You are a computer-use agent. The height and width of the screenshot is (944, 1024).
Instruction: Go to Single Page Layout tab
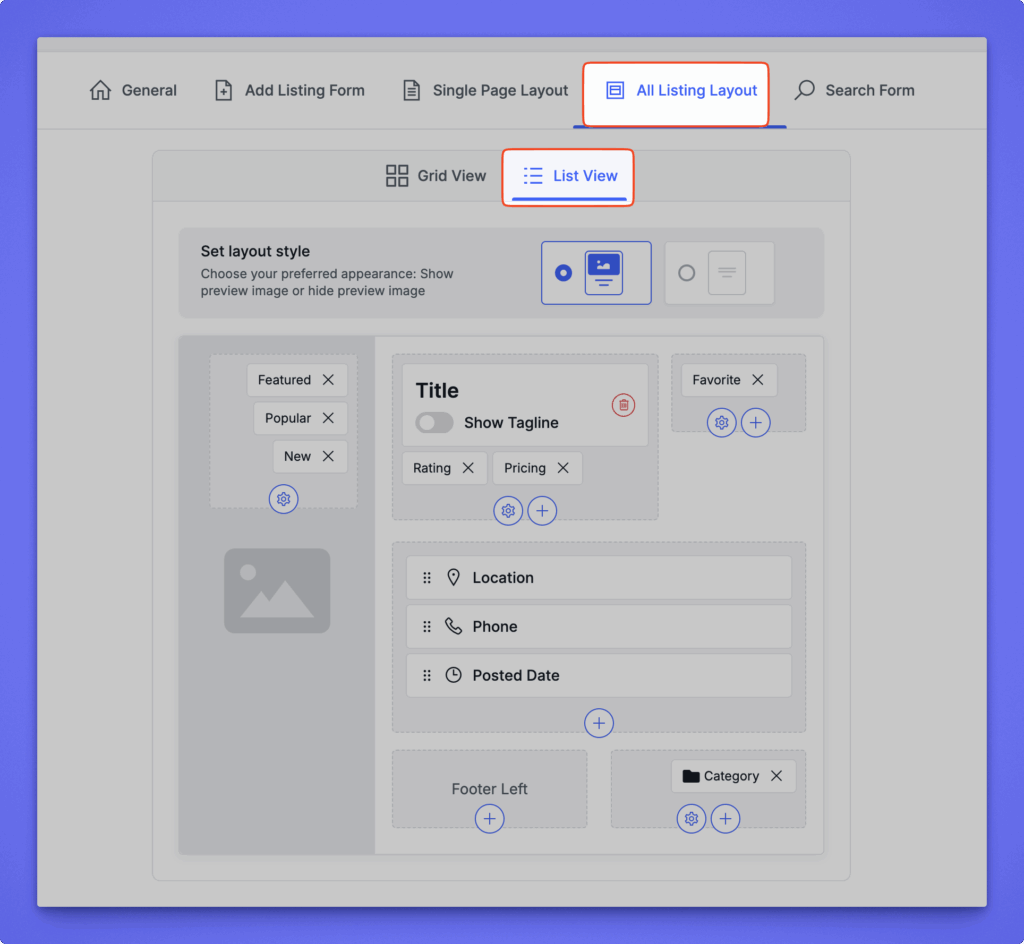click(x=485, y=90)
